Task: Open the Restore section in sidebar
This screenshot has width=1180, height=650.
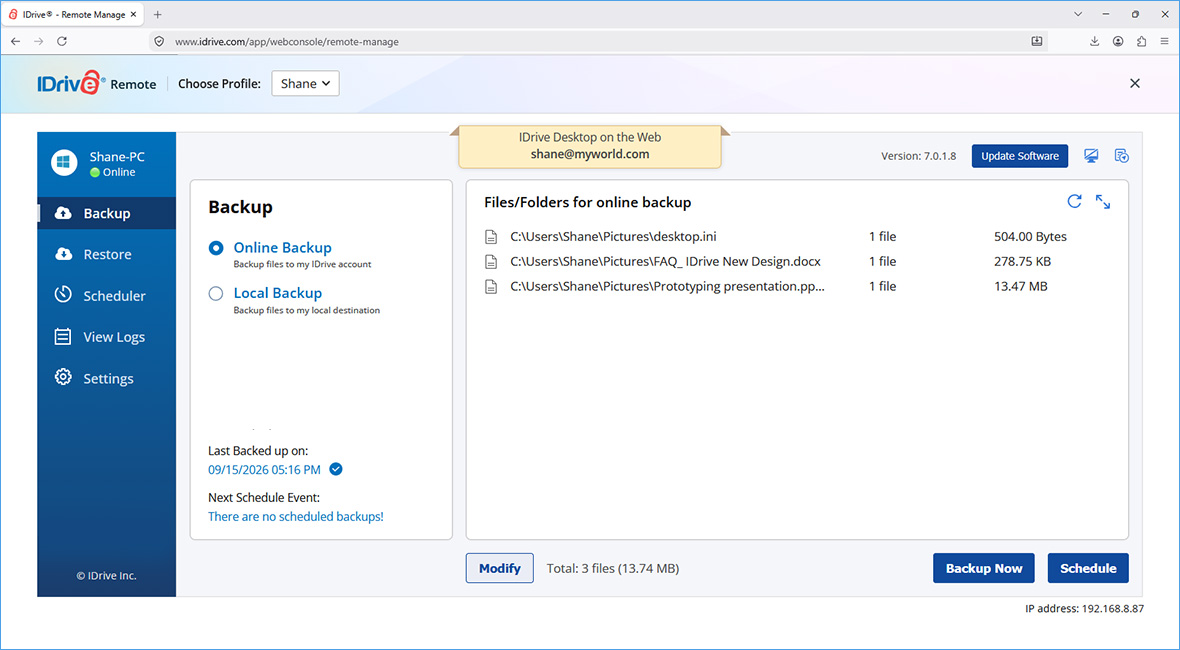Action: (107, 254)
